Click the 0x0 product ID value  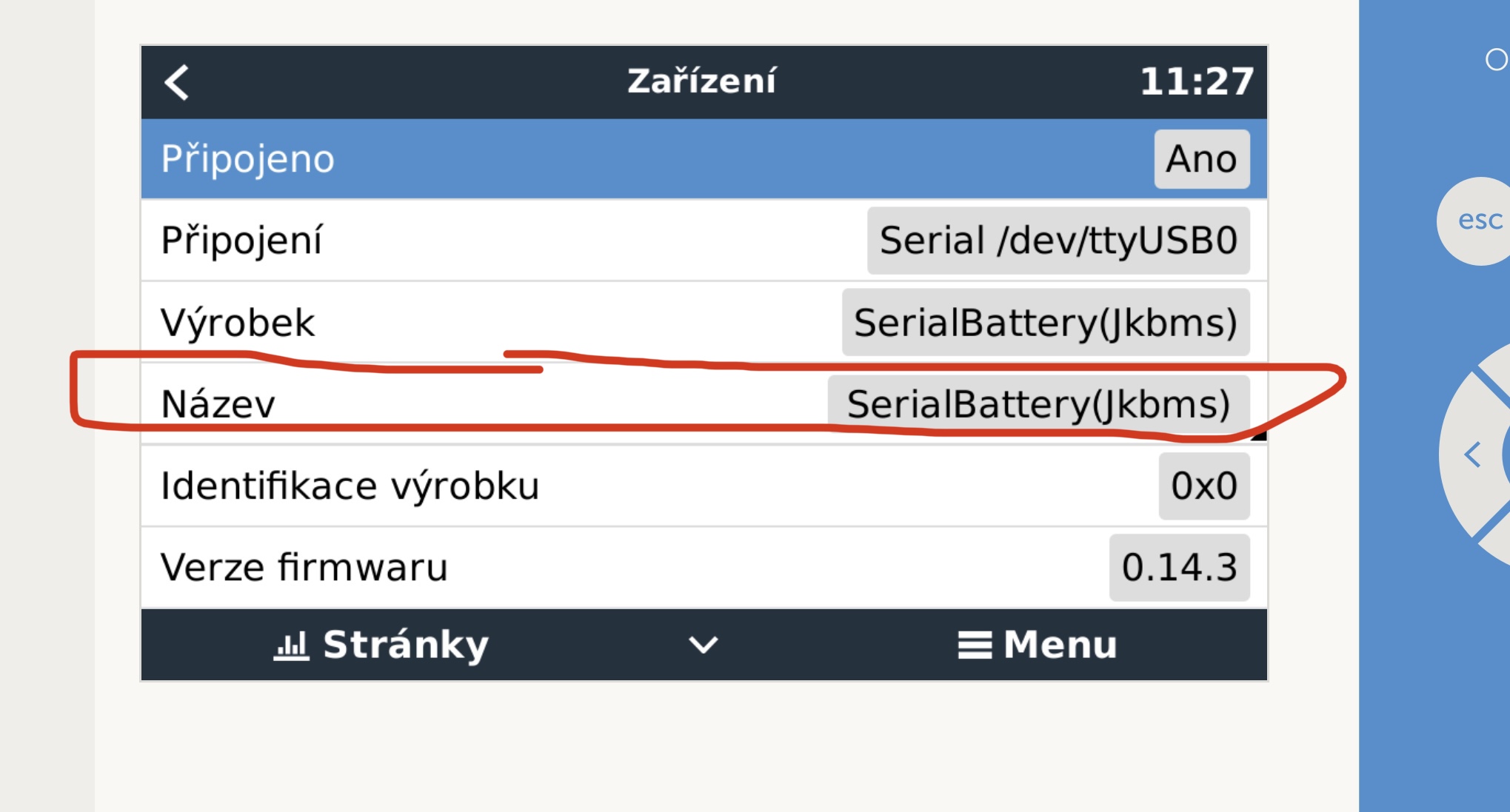(1203, 486)
